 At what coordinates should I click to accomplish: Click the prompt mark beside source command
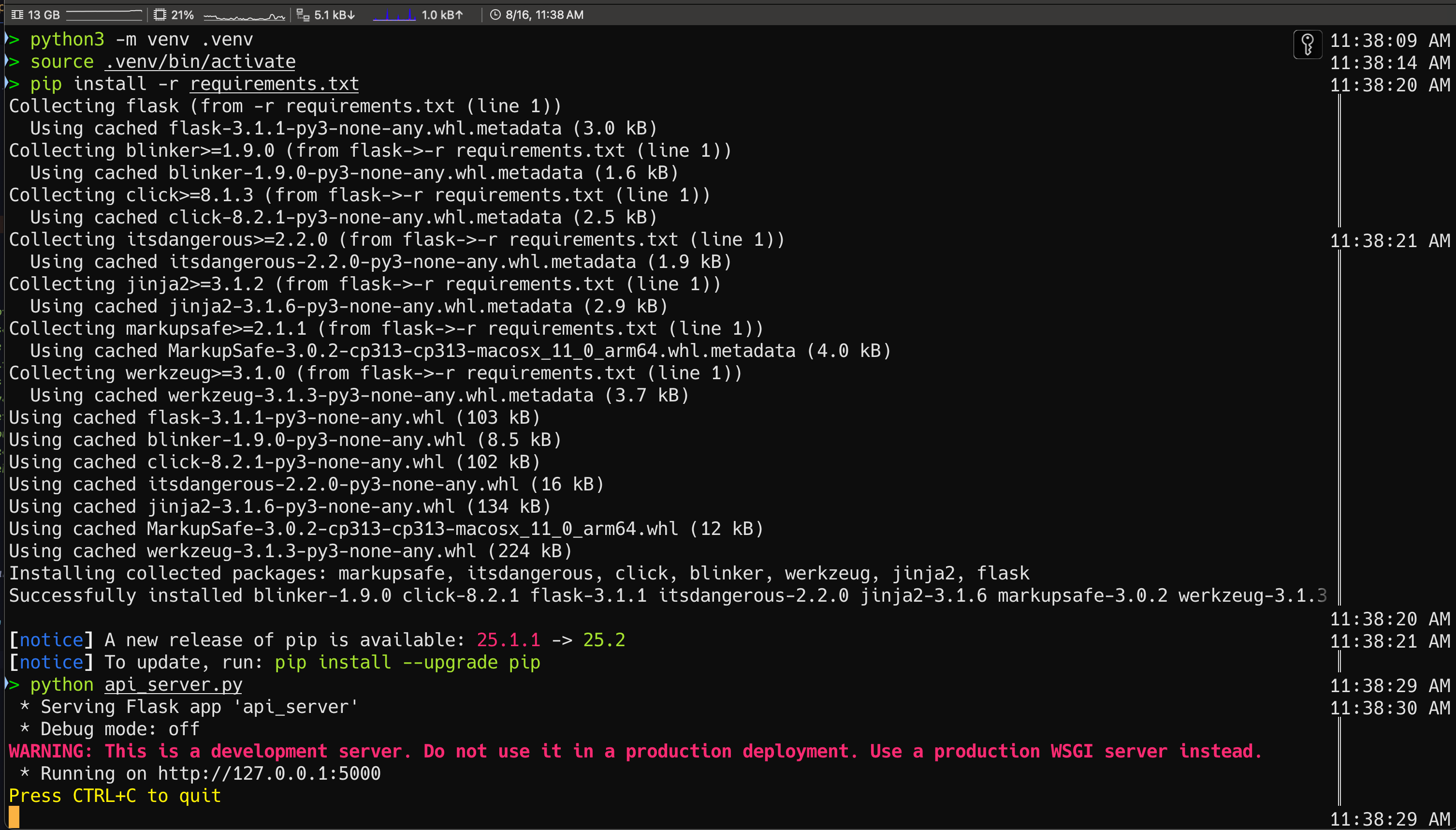point(13,61)
